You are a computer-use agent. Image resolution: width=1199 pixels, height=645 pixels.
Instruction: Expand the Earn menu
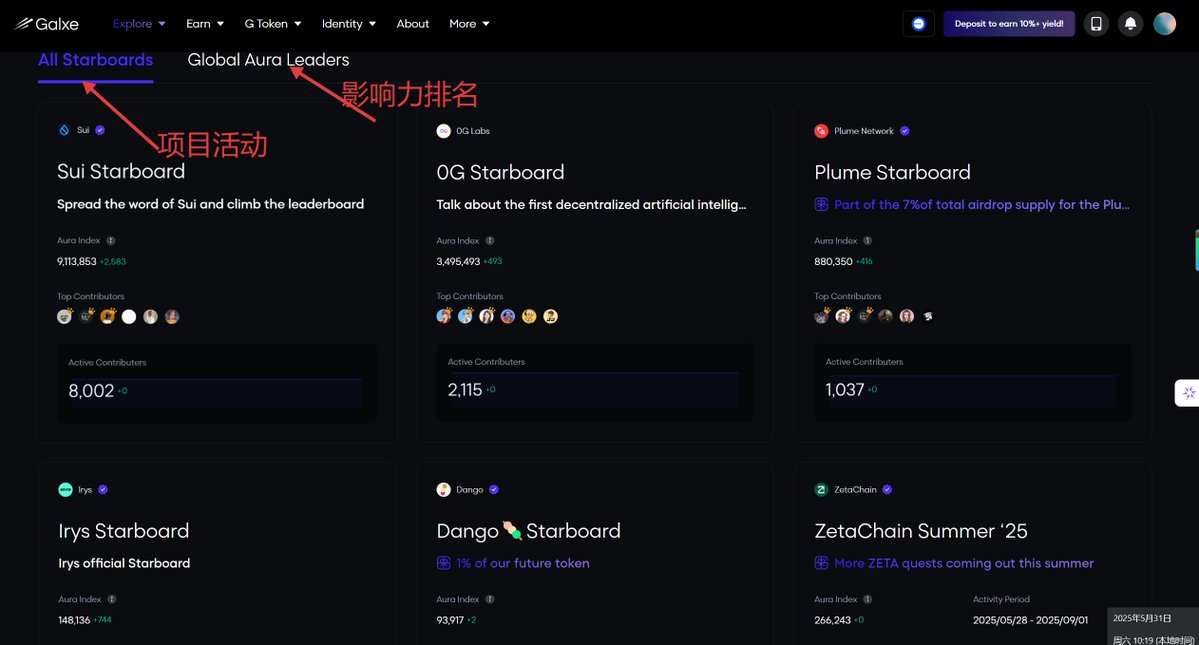tap(205, 24)
